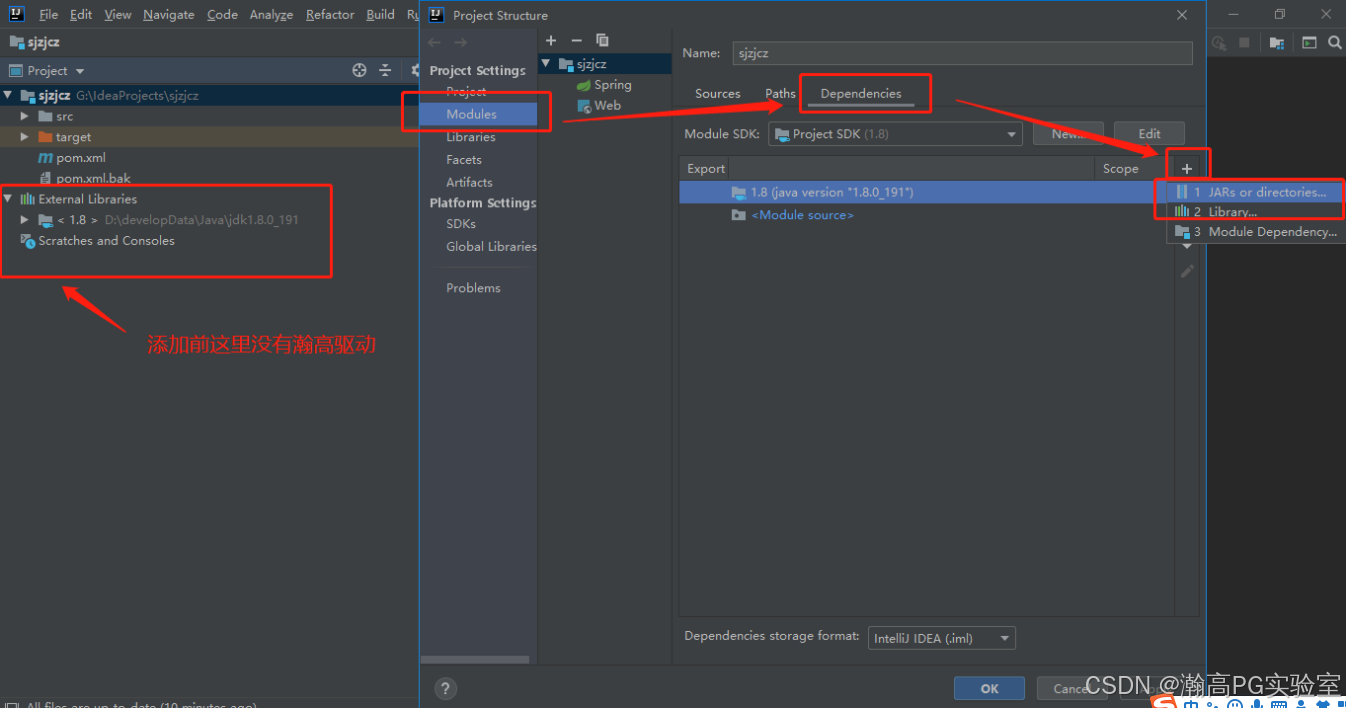
Task: Click the forward arrow in Project Structure
Action: tap(460, 42)
